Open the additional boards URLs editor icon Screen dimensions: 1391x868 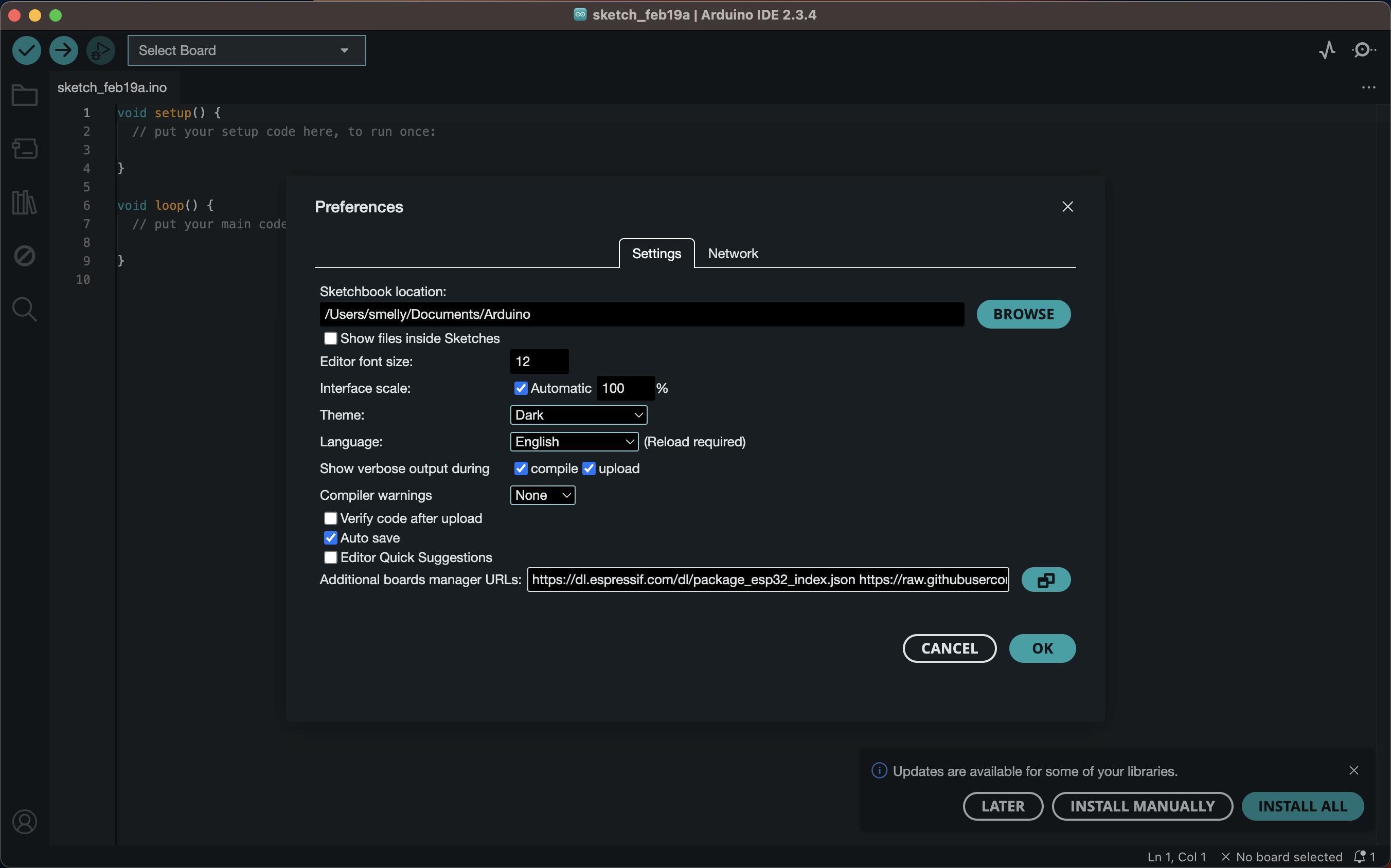point(1046,580)
